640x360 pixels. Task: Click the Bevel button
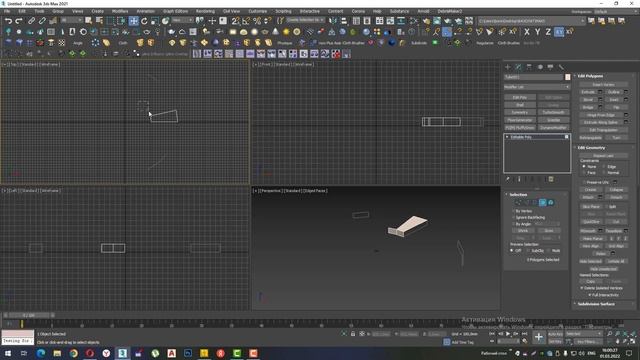(588, 100)
